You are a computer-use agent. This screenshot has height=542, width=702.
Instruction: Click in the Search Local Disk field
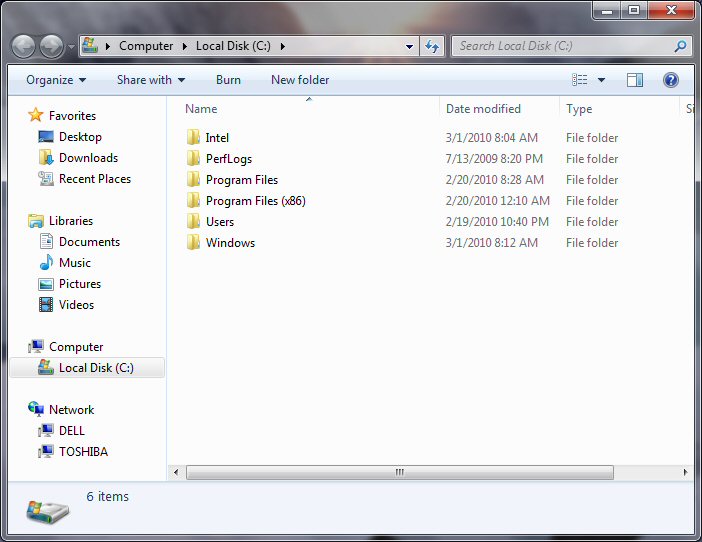(x=560, y=46)
